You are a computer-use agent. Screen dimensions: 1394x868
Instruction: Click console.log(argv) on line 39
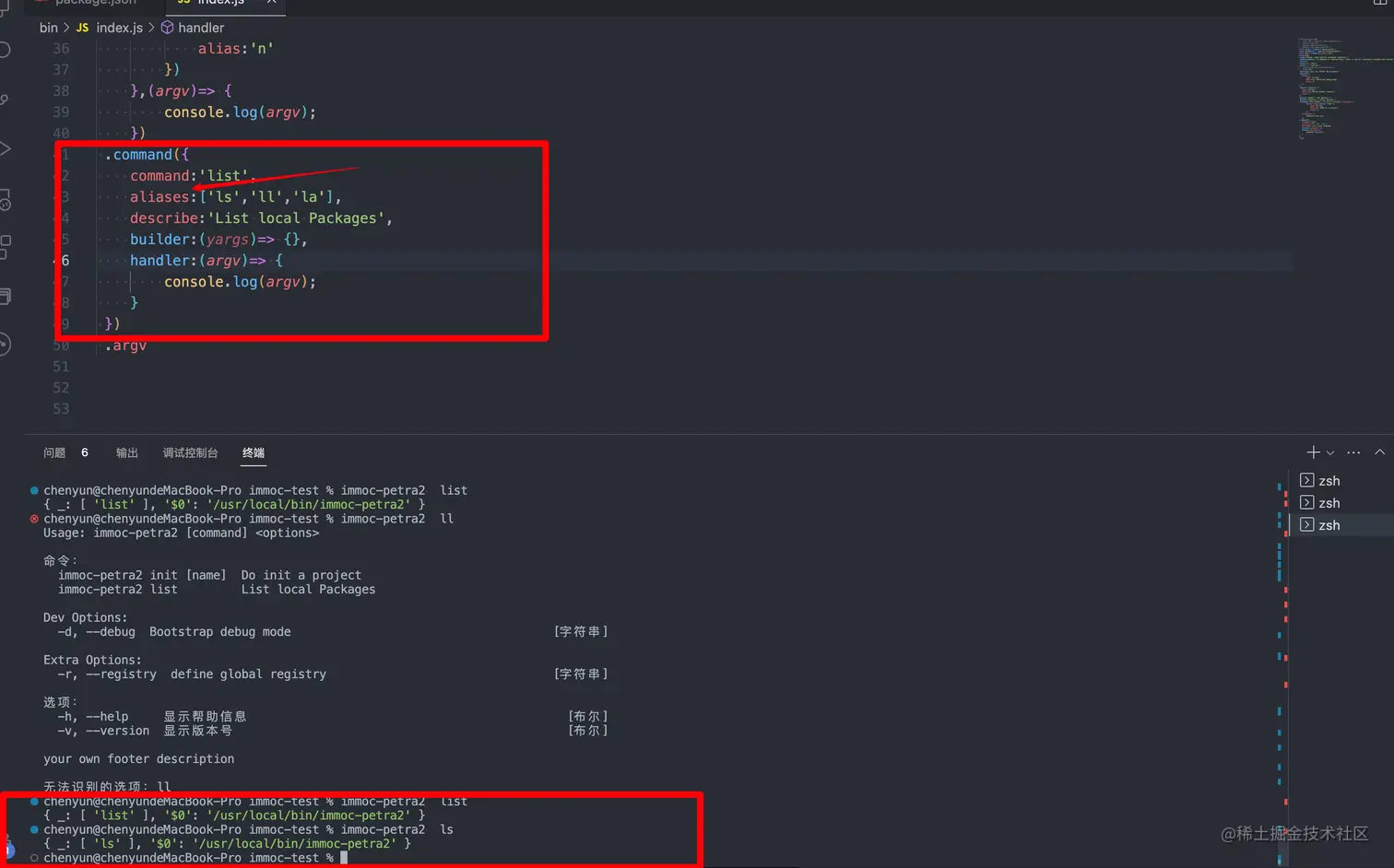pos(240,112)
